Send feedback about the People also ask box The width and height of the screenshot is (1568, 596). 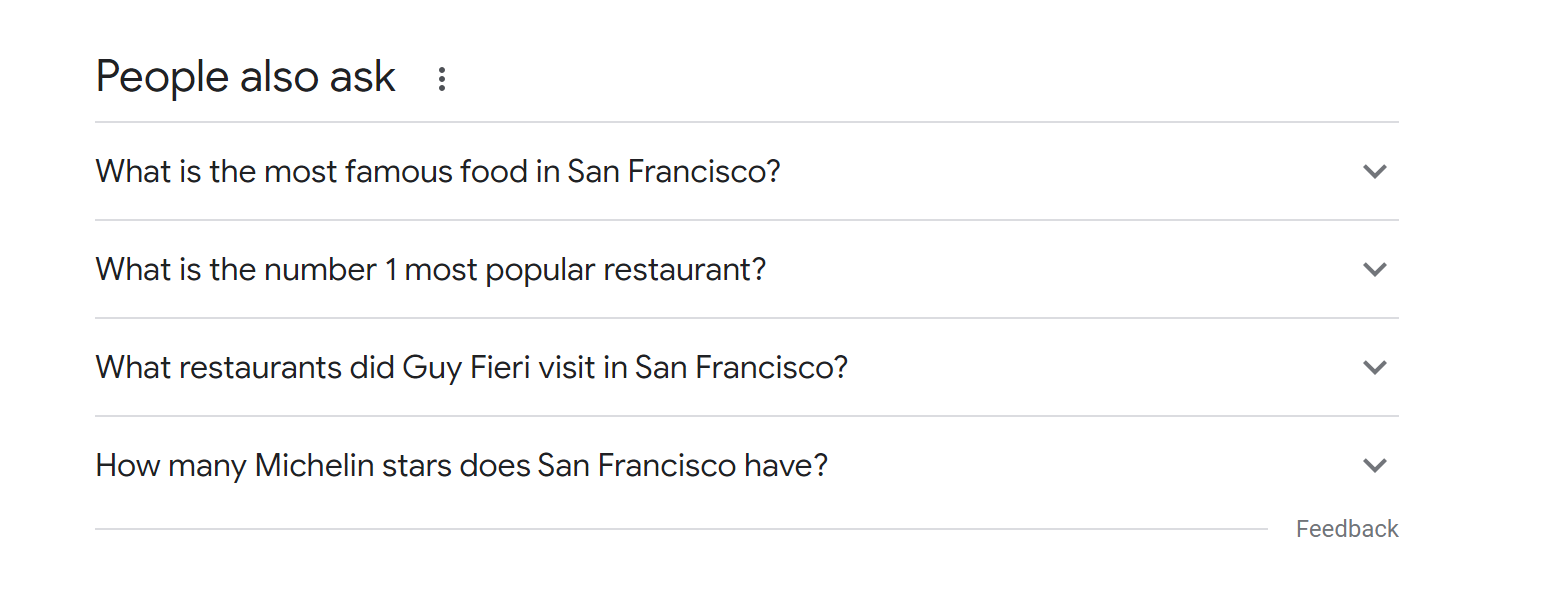click(x=1346, y=529)
